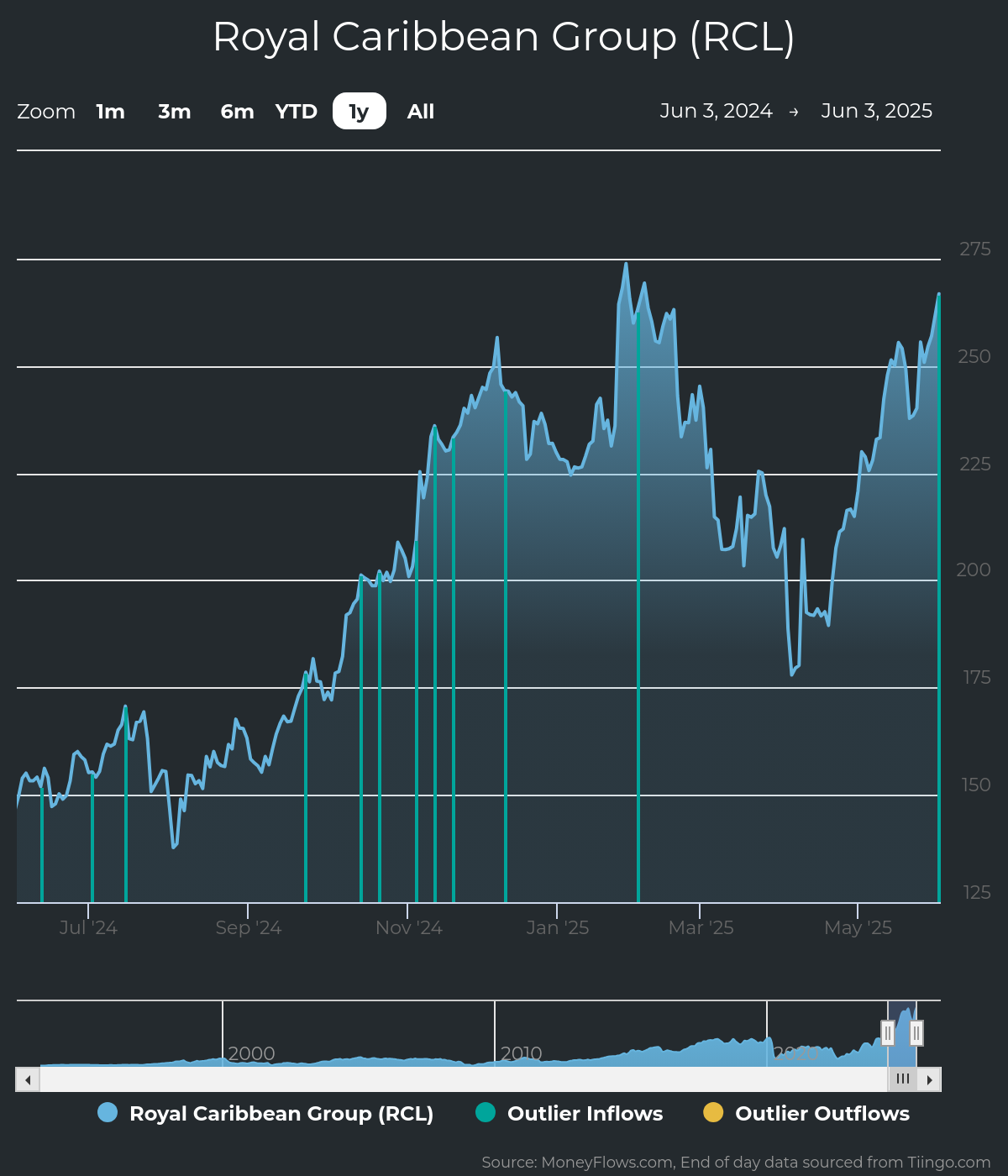Viewport: 1008px width, 1176px height.
Task: Select the 3m zoom range
Action: (175, 112)
